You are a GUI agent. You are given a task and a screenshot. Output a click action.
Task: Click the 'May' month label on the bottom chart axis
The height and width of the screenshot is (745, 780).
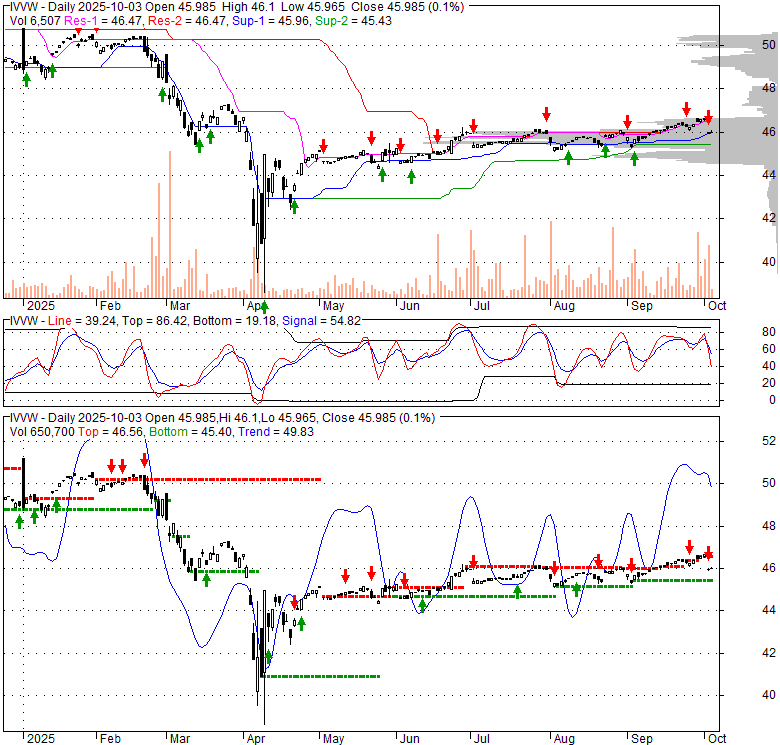333,739
